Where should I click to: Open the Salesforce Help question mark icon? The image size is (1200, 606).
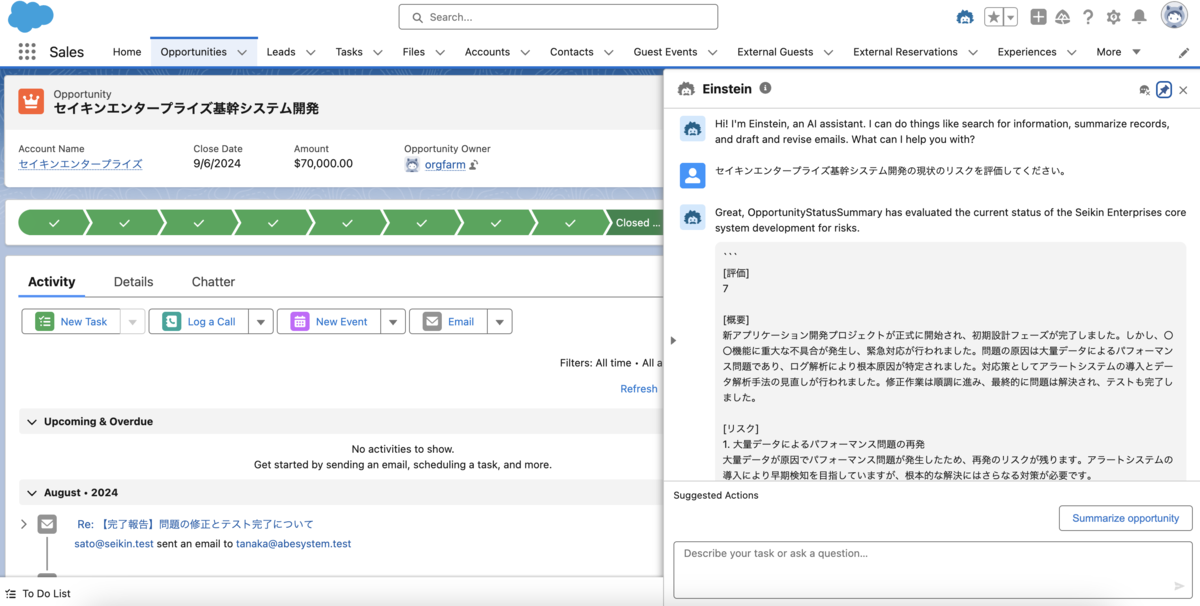pos(1088,17)
